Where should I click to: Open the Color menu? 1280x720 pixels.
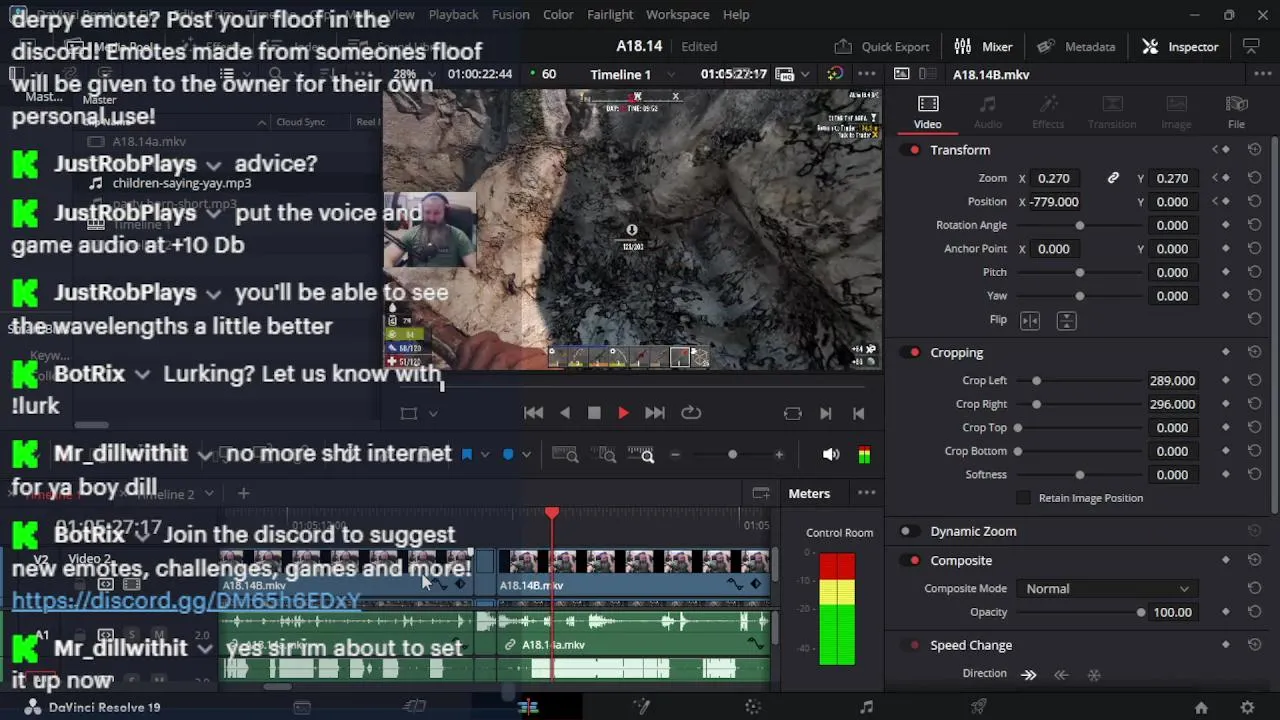(x=558, y=14)
